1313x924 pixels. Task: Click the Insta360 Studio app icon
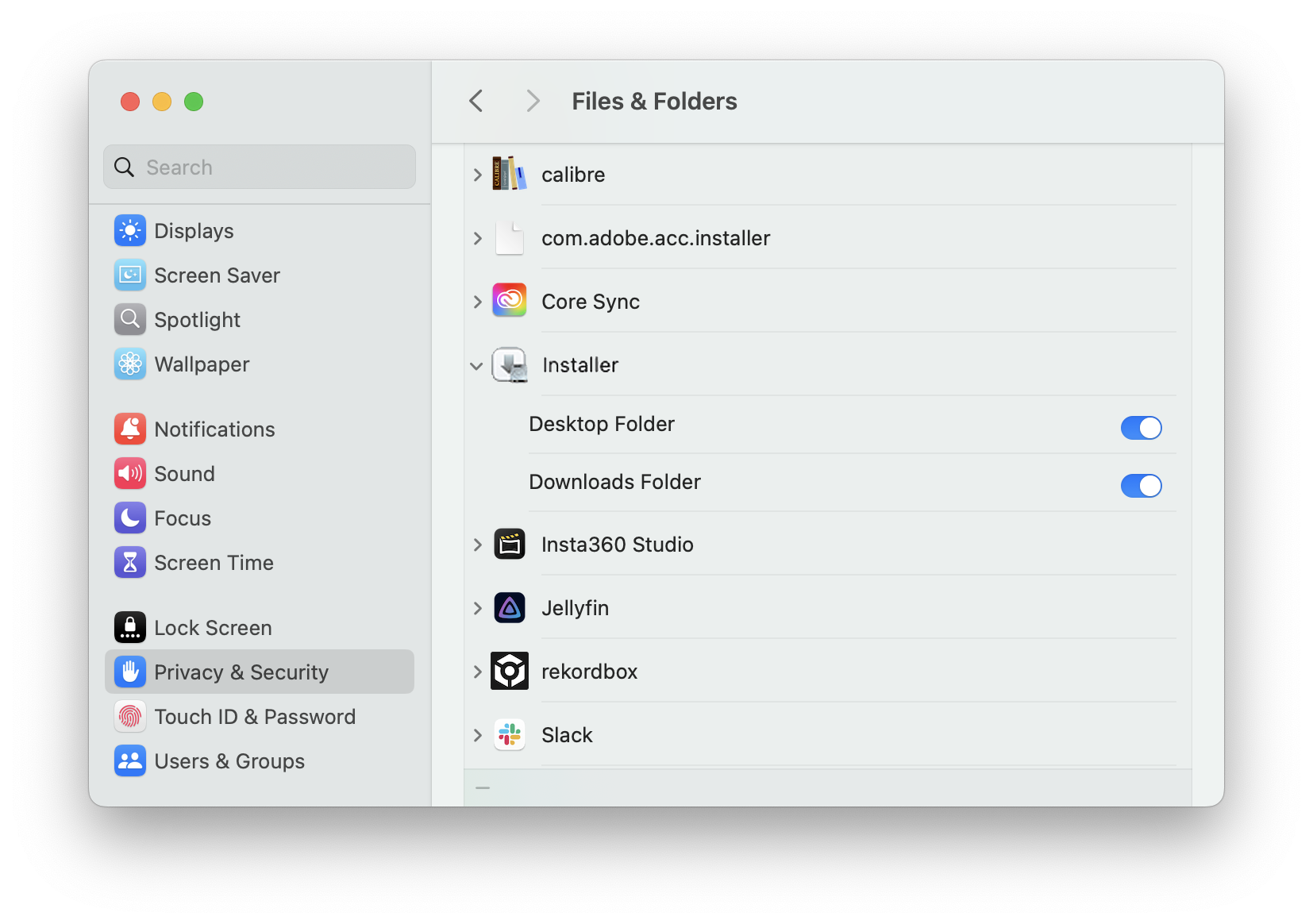[x=509, y=544]
